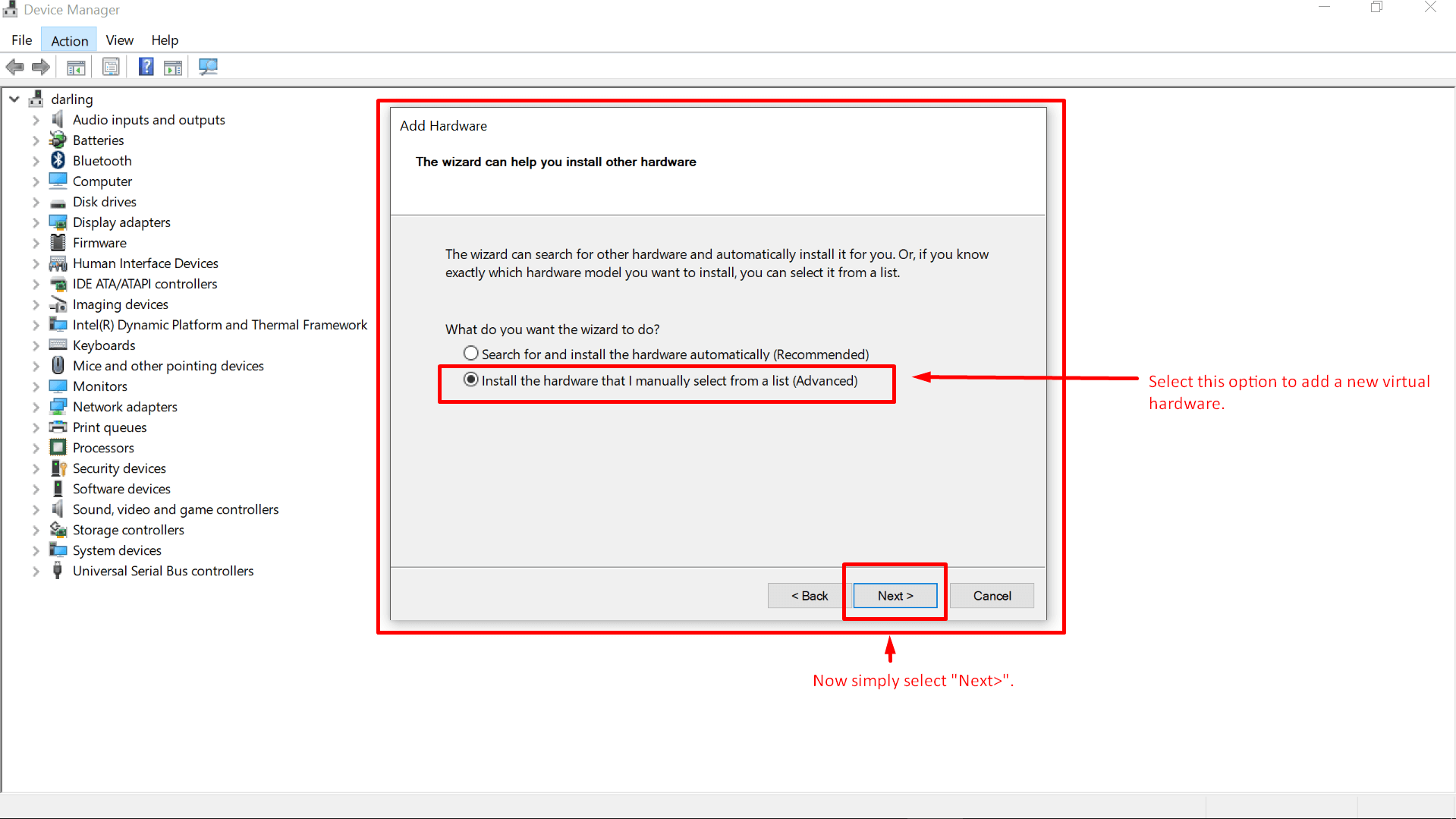The image size is (1456, 819).
Task: Click the Universal Serial Bus controllers icon
Action: [58, 570]
